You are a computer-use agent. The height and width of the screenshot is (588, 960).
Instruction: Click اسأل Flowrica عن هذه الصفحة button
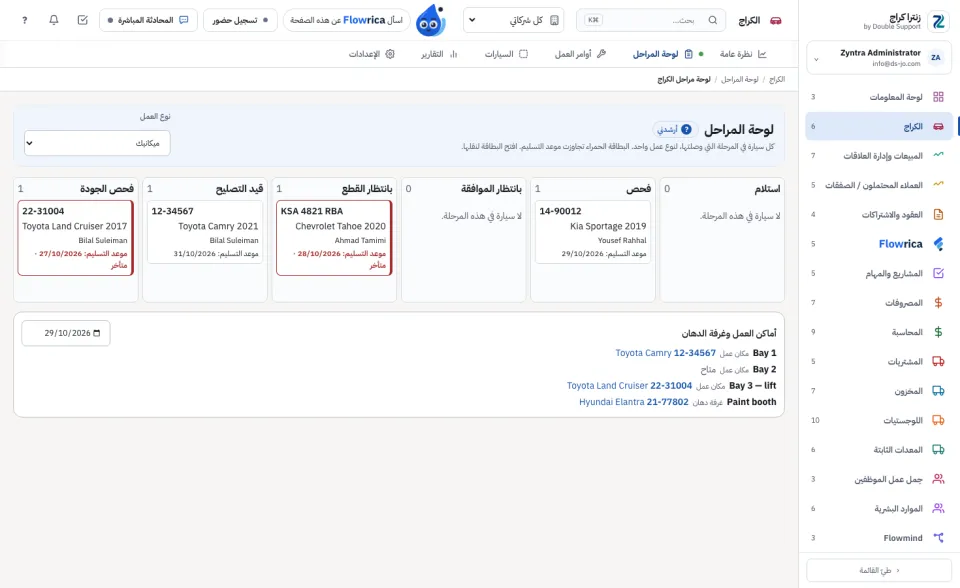(347, 20)
